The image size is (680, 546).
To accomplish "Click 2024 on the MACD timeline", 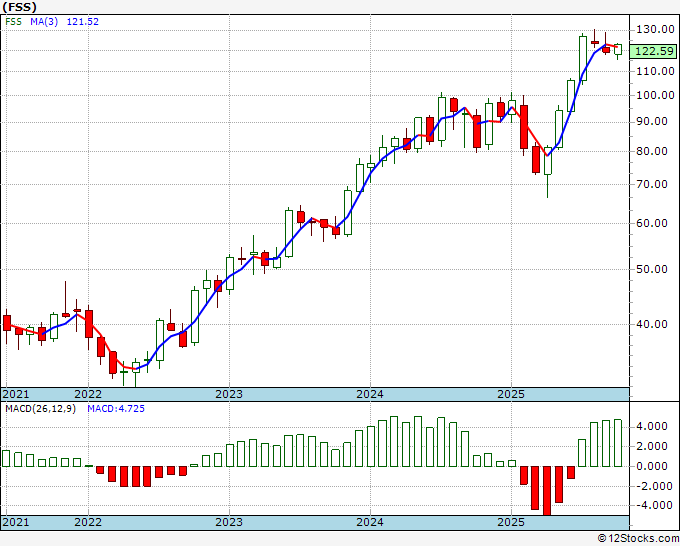I will [370, 522].
